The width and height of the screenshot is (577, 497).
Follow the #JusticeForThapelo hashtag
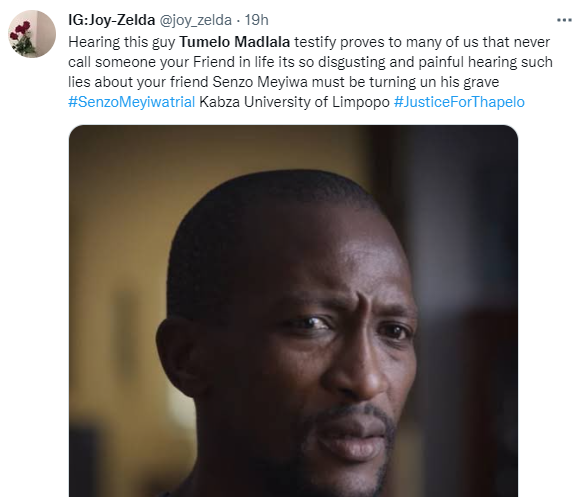click(x=459, y=102)
